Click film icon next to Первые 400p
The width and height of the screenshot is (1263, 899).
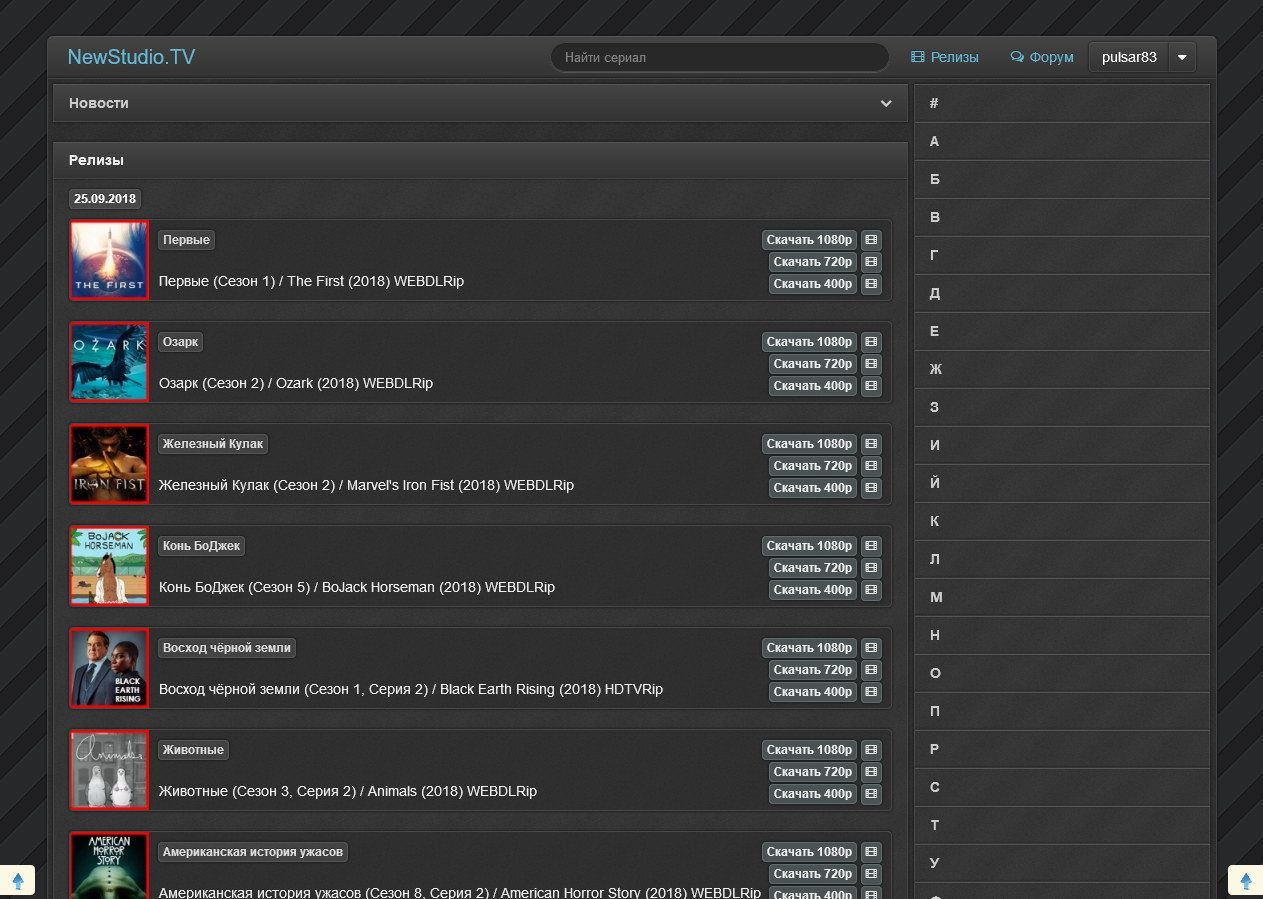click(871, 284)
